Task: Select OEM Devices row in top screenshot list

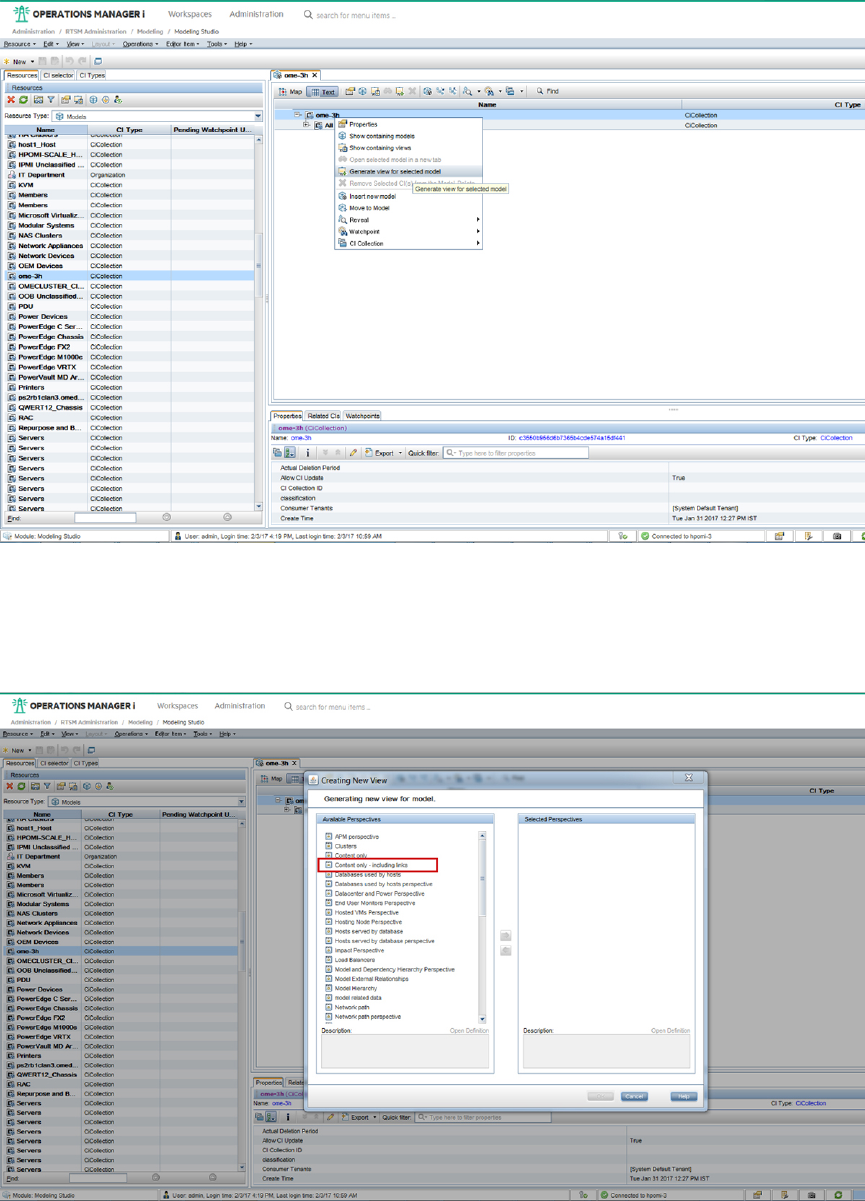Action: pos(130,266)
